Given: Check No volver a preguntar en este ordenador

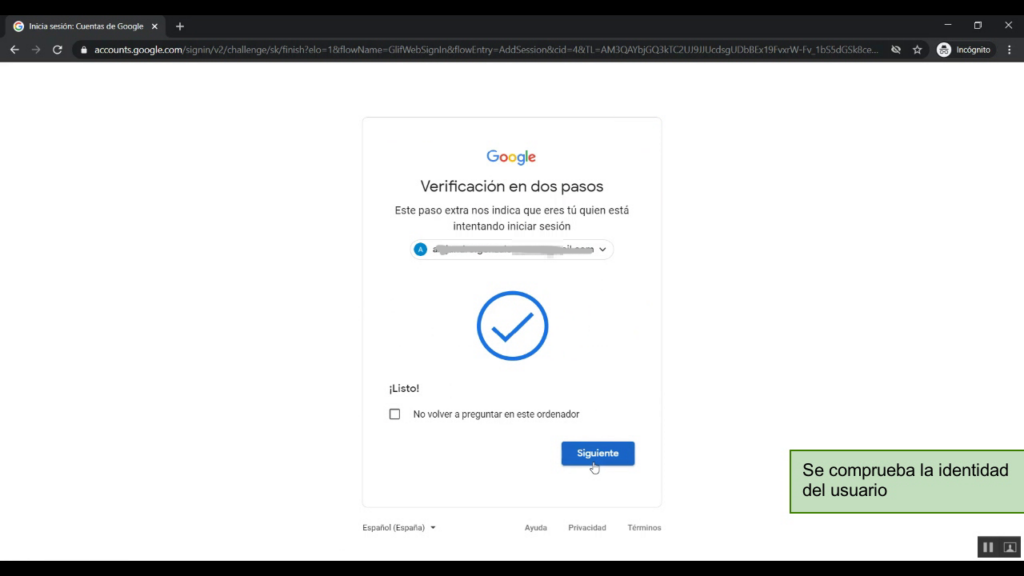Looking at the screenshot, I should (394, 414).
